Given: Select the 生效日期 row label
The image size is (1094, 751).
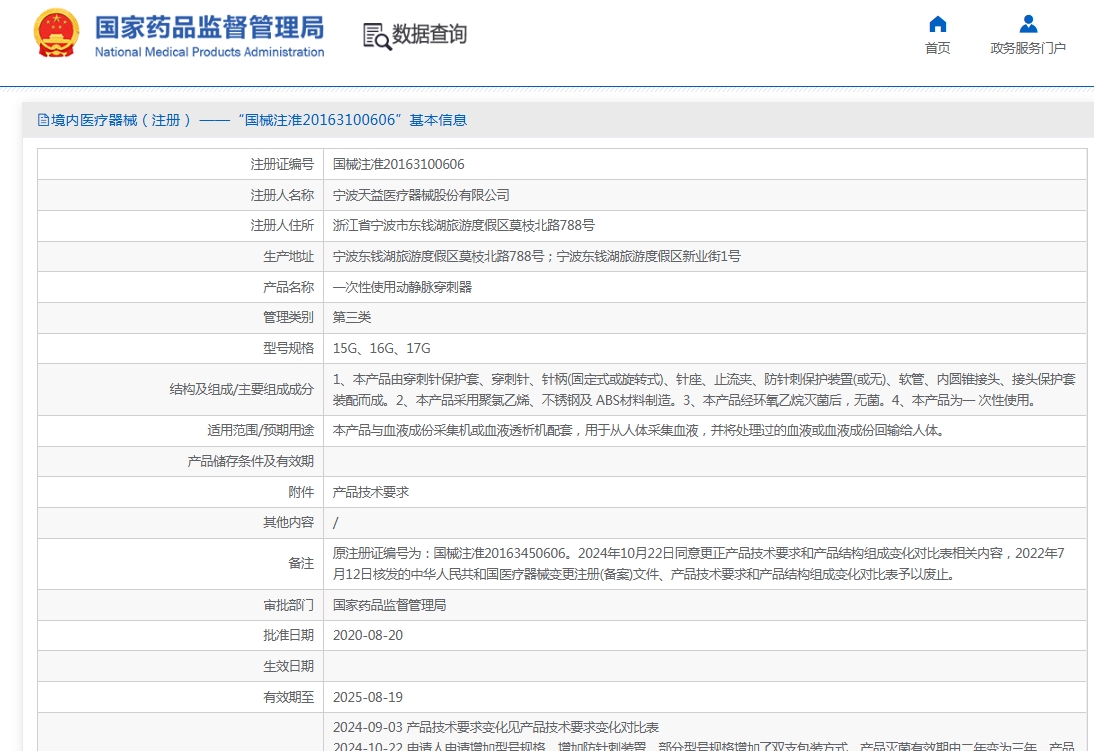Looking at the screenshot, I should pyautogui.click(x=289, y=667).
